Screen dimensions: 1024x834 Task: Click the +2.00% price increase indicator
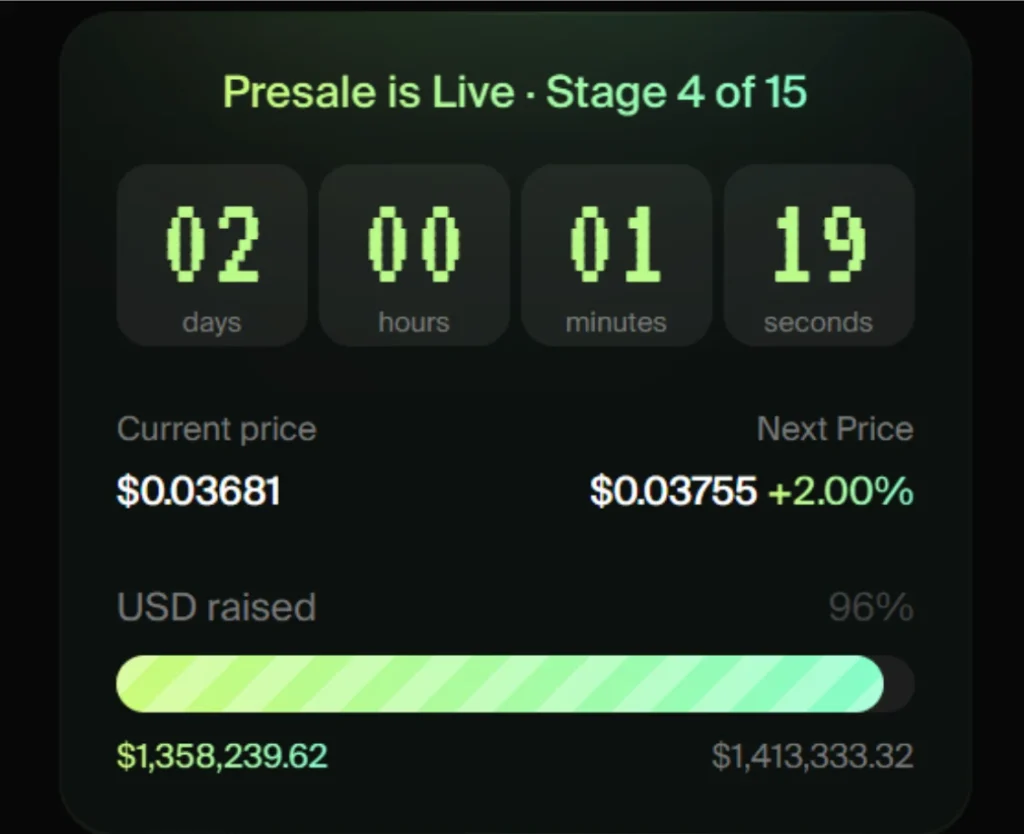point(840,491)
